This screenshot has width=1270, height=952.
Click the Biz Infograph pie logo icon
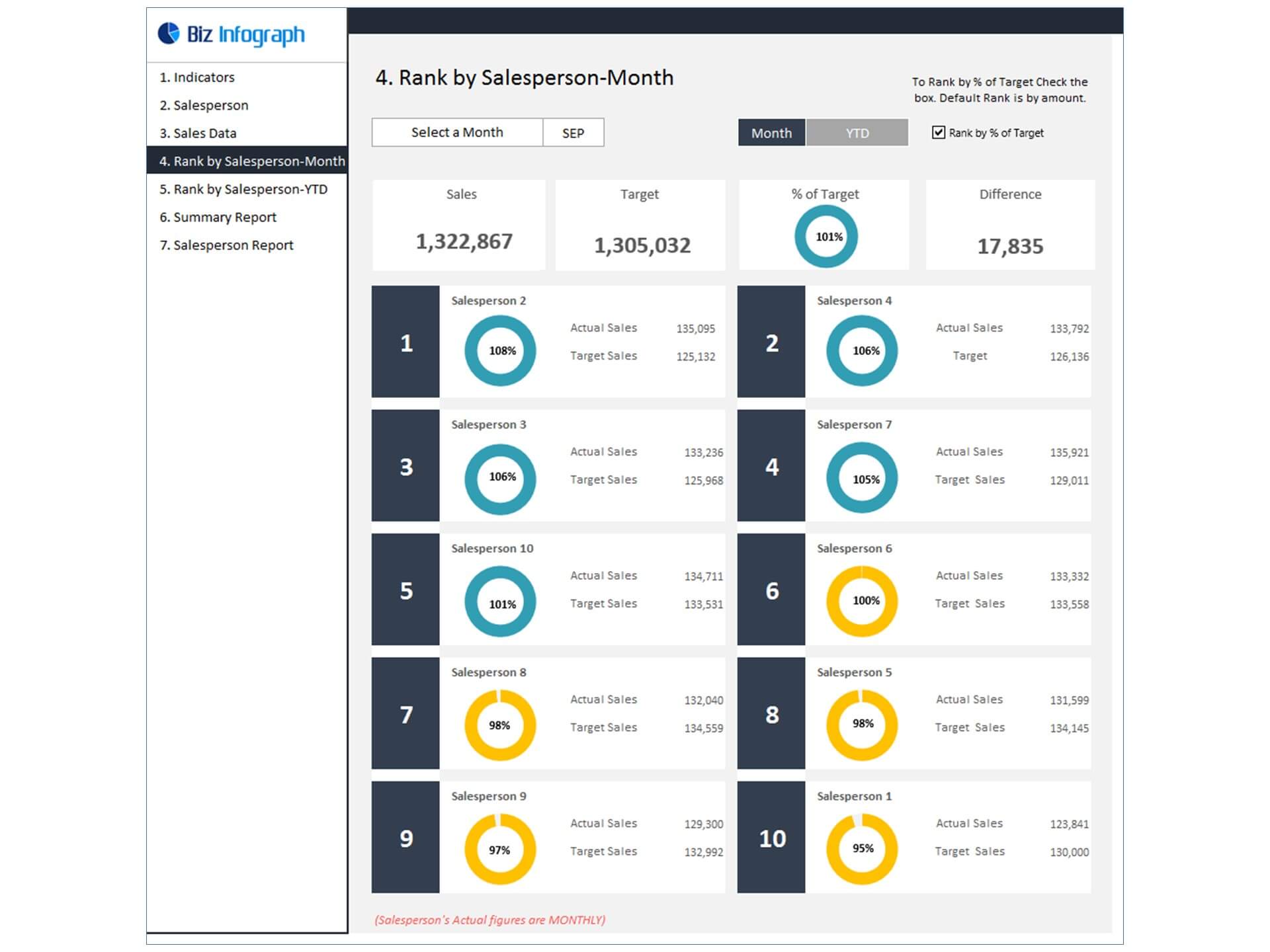click(x=169, y=33)
